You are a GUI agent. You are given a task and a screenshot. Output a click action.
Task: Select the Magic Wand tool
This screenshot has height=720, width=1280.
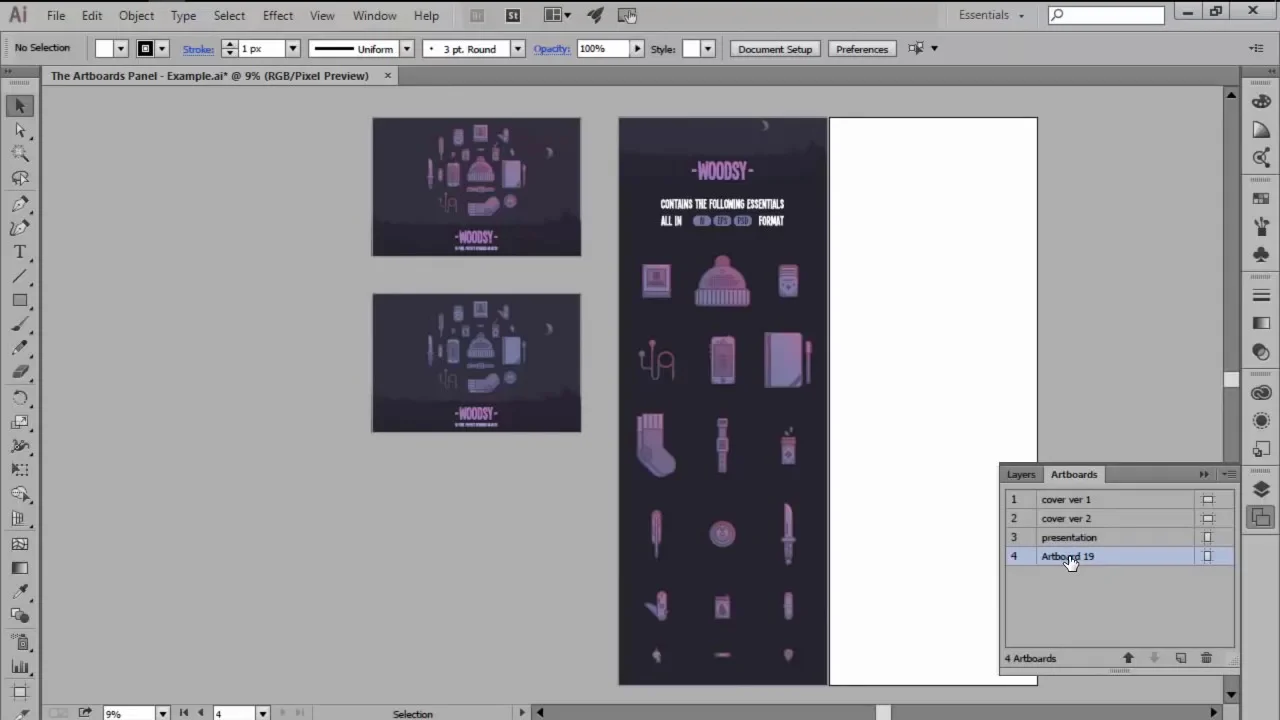[20, 154]
